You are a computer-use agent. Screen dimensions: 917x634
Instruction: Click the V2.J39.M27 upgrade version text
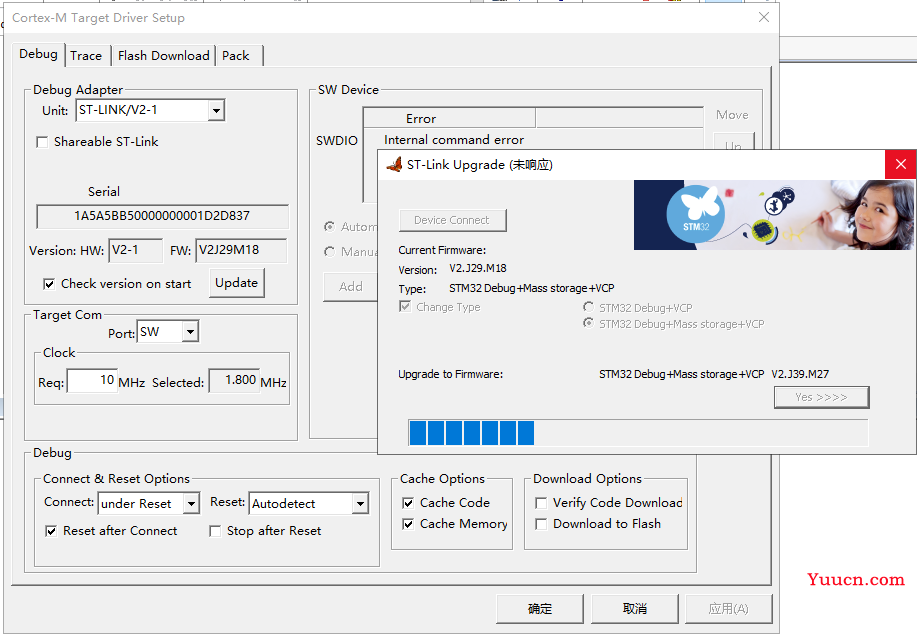coord(800,374)
